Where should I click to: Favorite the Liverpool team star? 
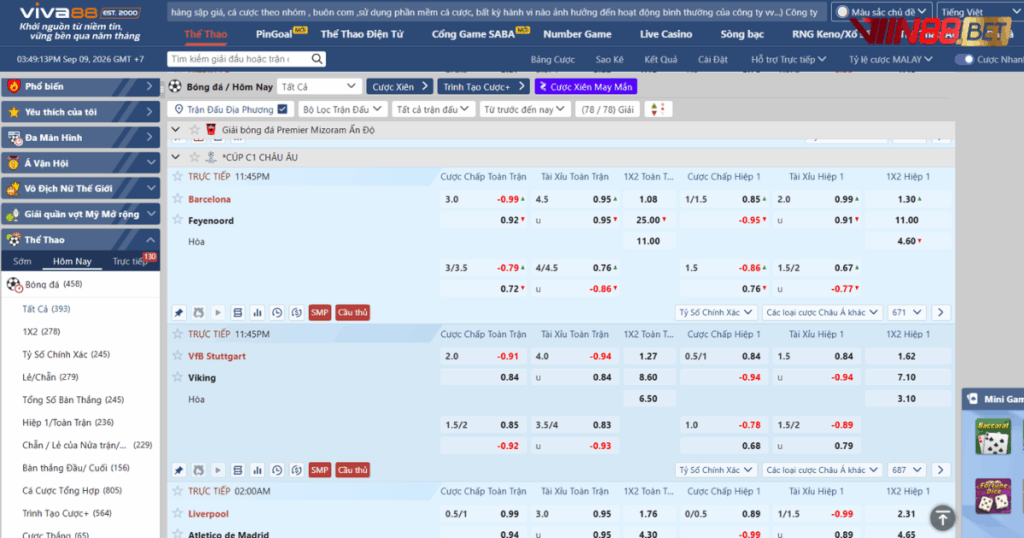point(178,513)
